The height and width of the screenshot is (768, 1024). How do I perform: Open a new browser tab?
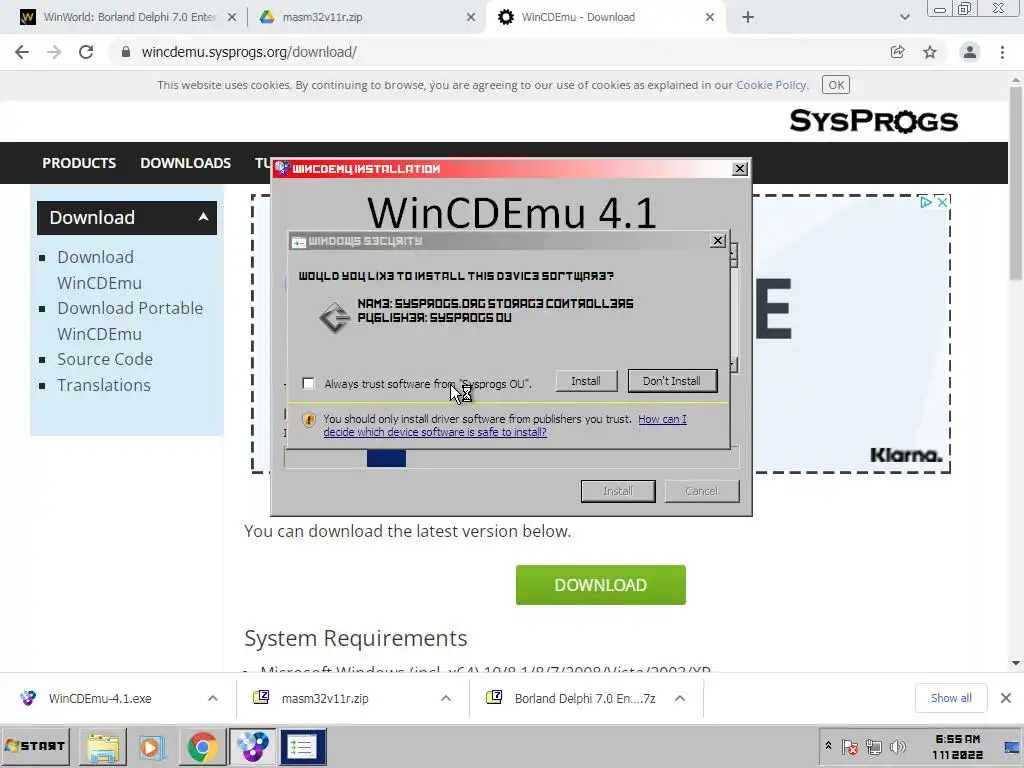pyautogui.click(x=748, y=18)
